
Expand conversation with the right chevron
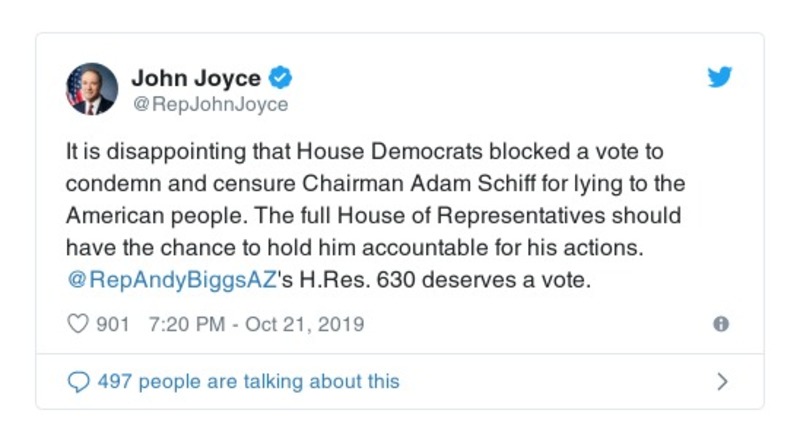[x=722, y=381]
